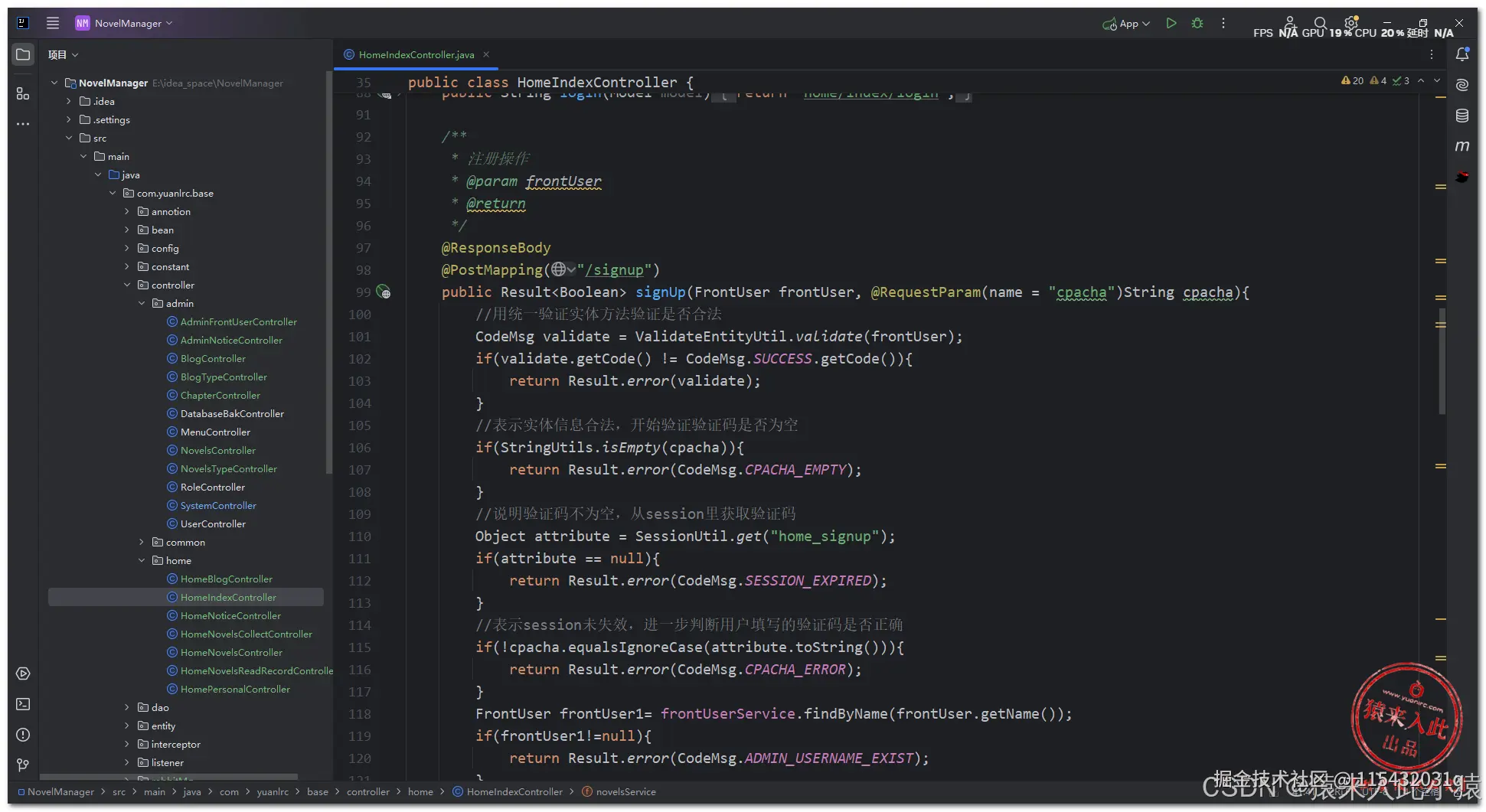The height and width of the screenshot is (812, 1486).
Task: Expand the dao package
Action: 127,707
